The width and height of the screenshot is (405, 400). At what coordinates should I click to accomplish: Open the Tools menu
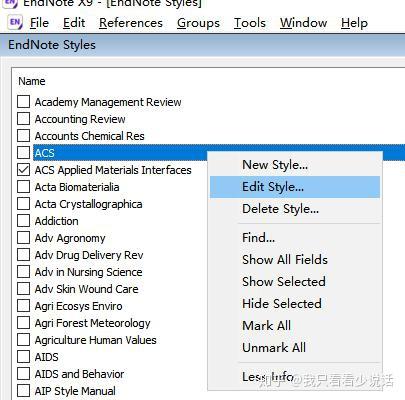[x=250, y=23]
